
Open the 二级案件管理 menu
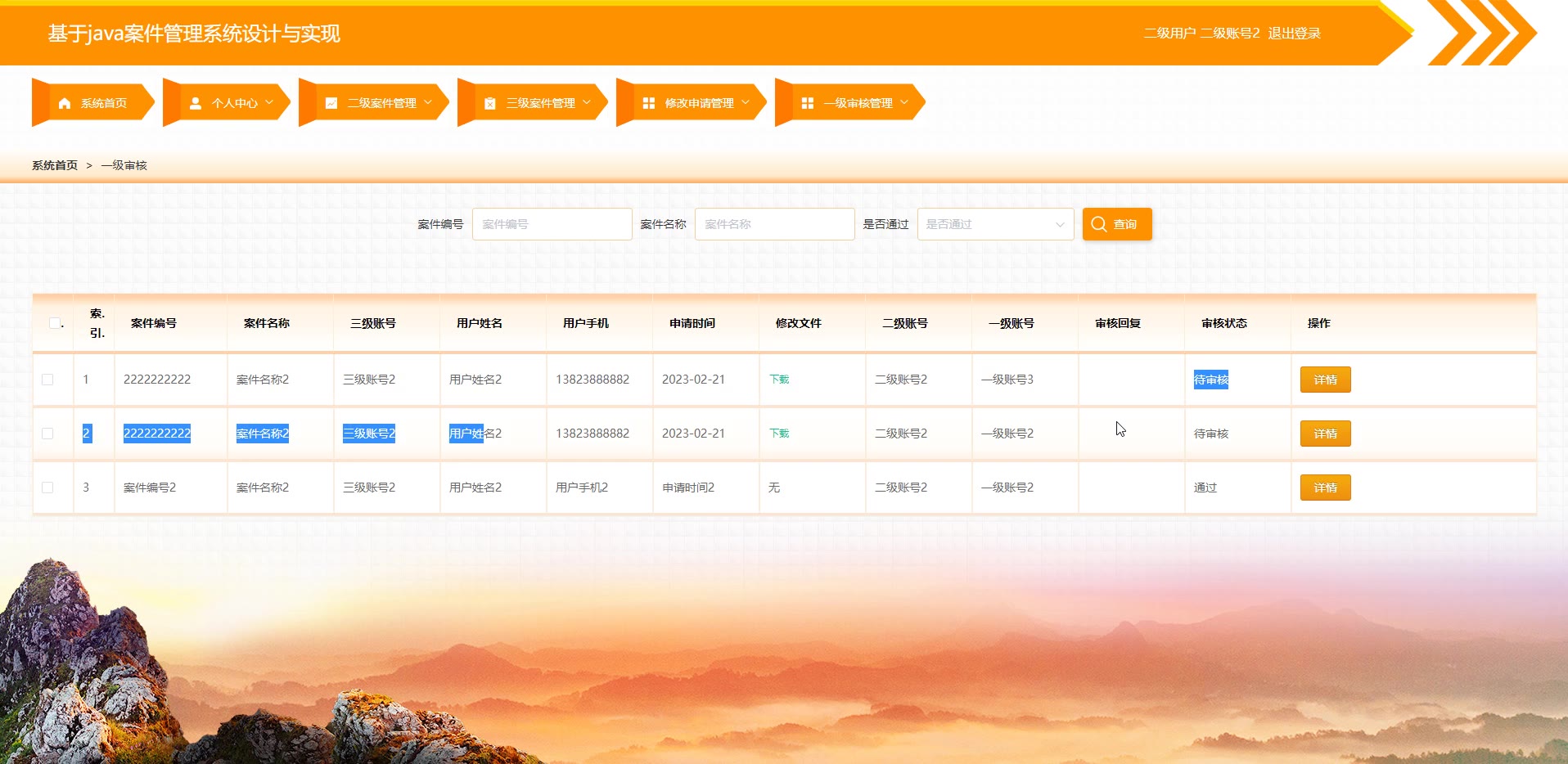click(x=381, y=103)
